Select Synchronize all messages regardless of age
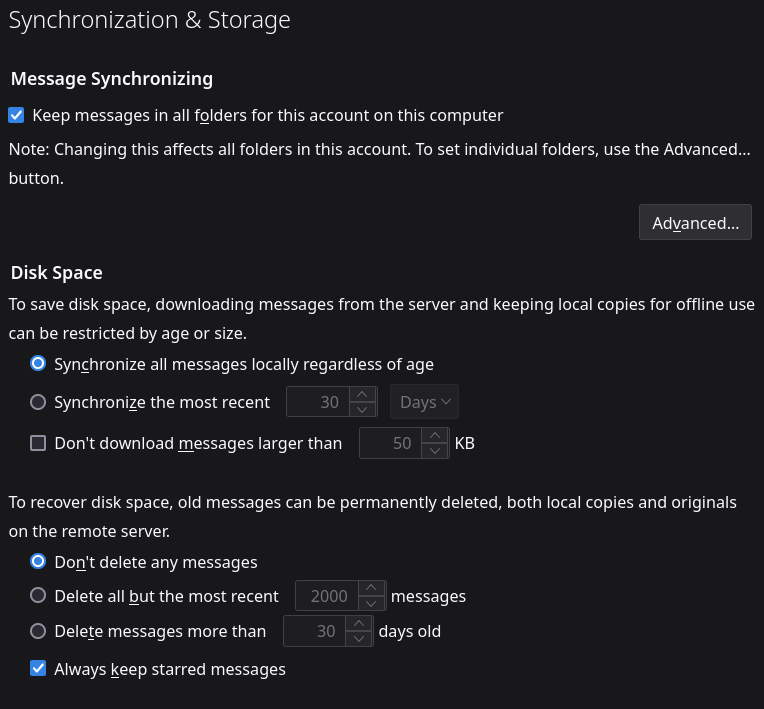Viewport: 764px width, 709px height. point(38,364)
